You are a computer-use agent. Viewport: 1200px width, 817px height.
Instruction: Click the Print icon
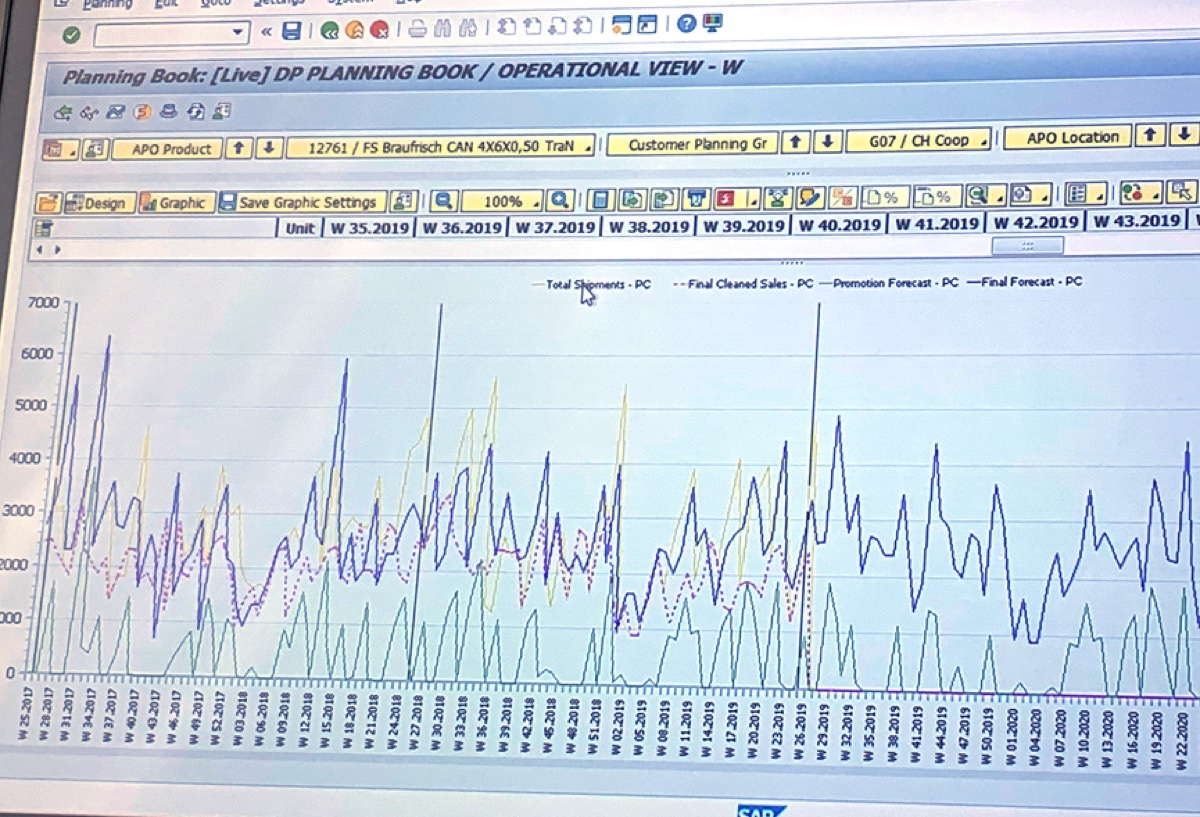(x=417, y=30)
